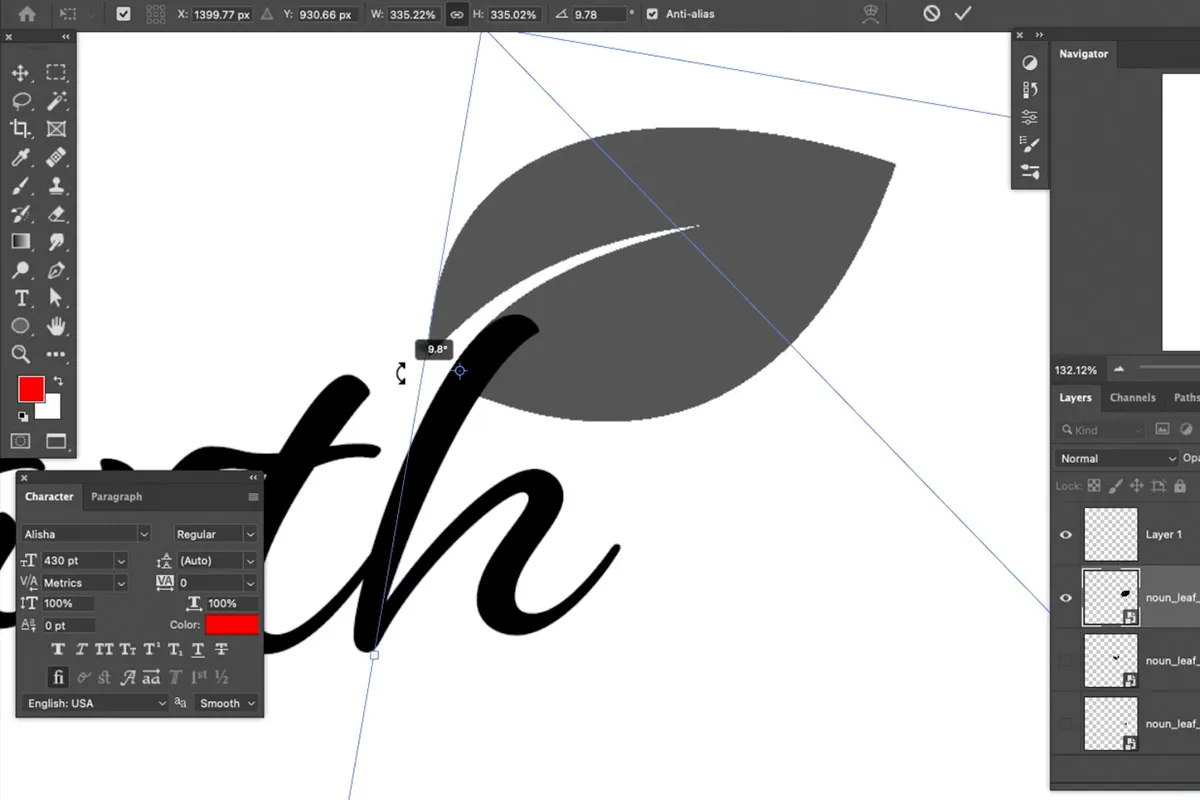Choose the Eyedropper tool
This screenshot has height=800, width=1200.
21,157
